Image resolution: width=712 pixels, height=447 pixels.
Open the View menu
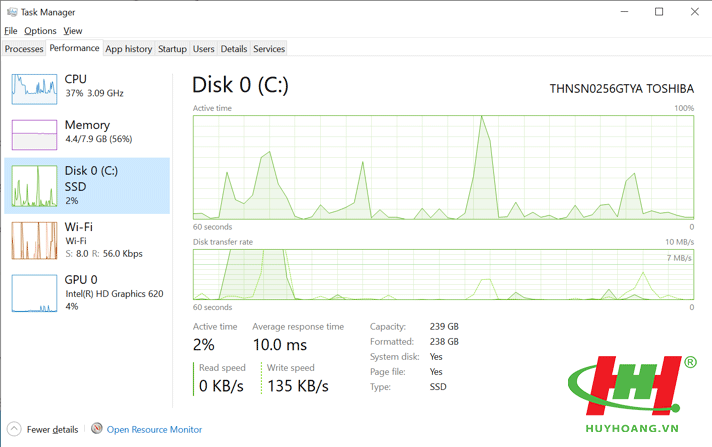point(73,31)
